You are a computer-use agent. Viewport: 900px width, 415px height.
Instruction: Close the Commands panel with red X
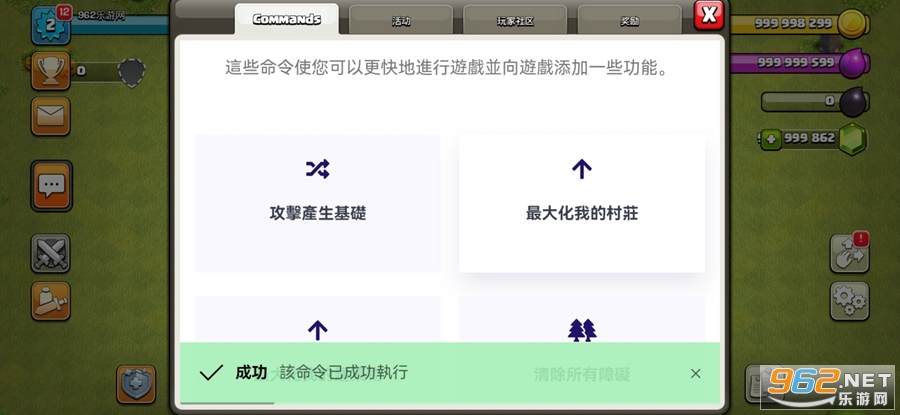(x=709, y=15)
